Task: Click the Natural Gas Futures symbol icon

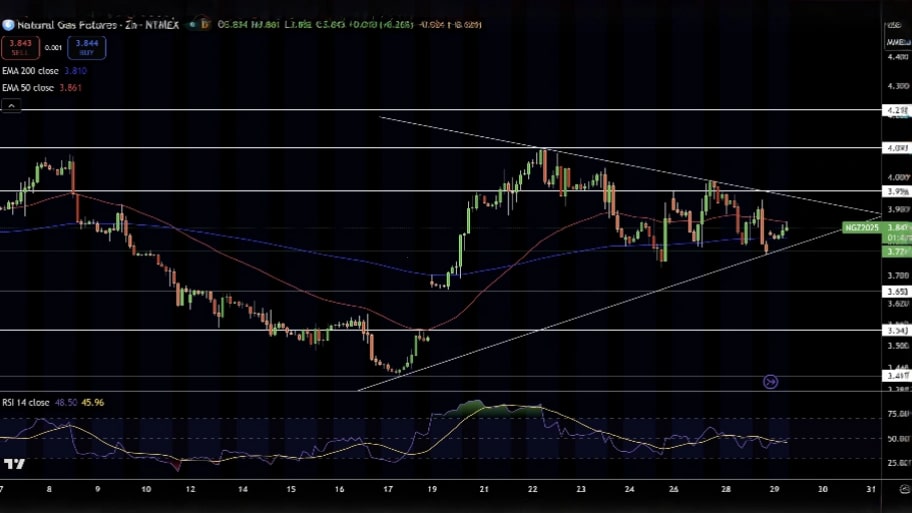Action: point(9,25)
